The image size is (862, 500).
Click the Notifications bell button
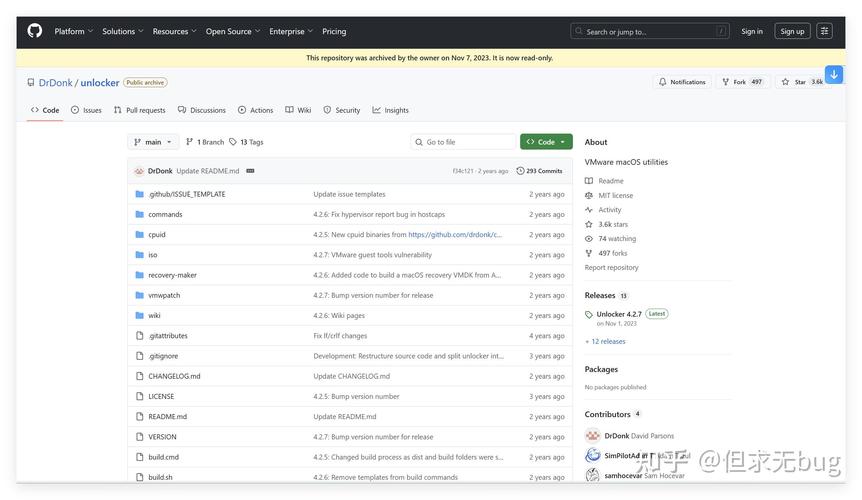(682, 82)
